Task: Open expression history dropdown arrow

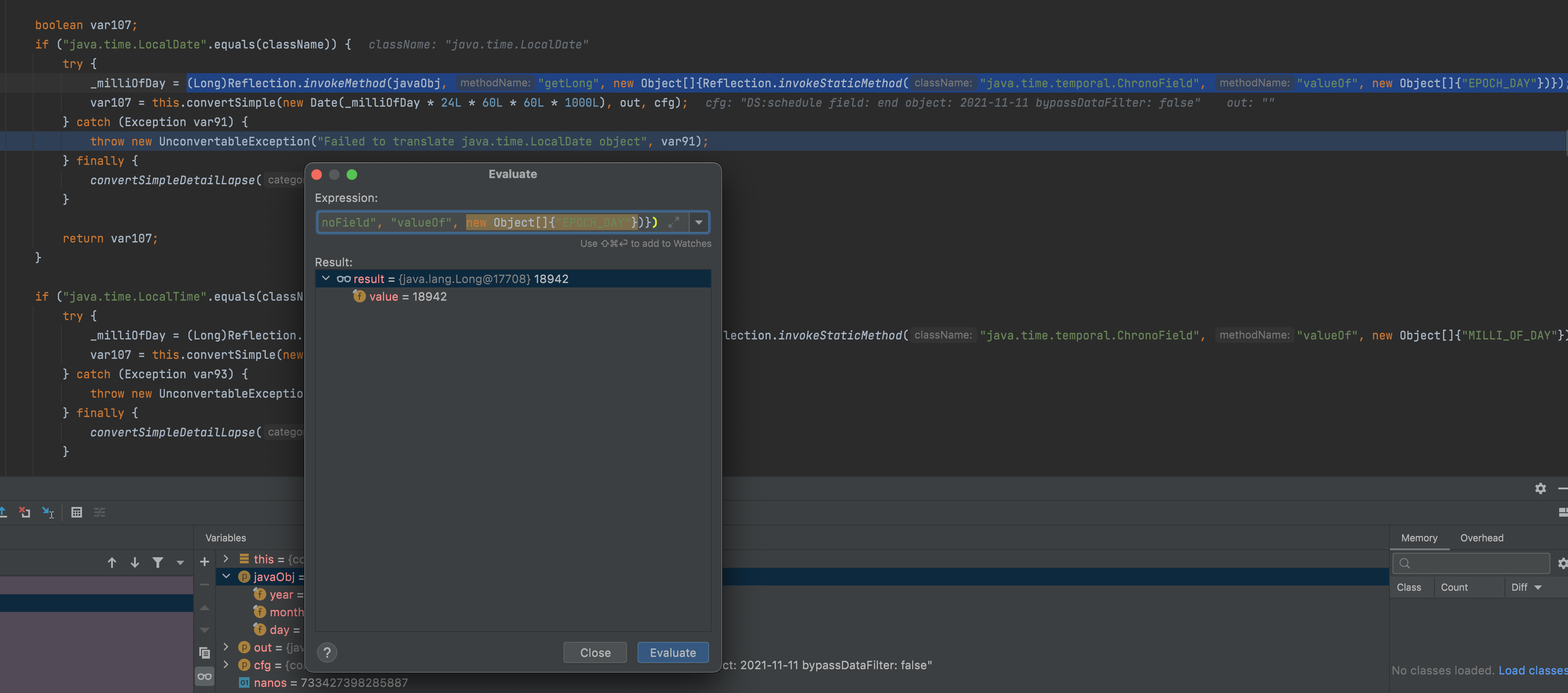Action: point(699,223)
